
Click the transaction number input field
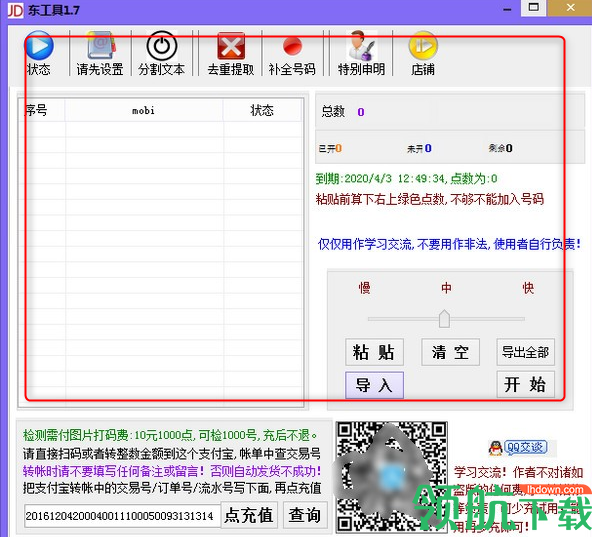[122, 516]
